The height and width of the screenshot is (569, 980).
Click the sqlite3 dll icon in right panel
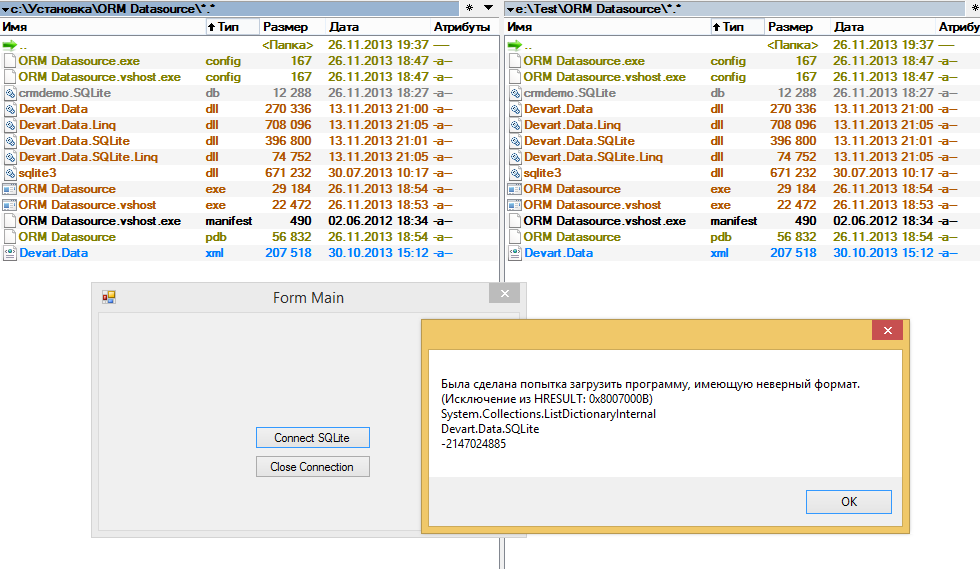(515, 173)
